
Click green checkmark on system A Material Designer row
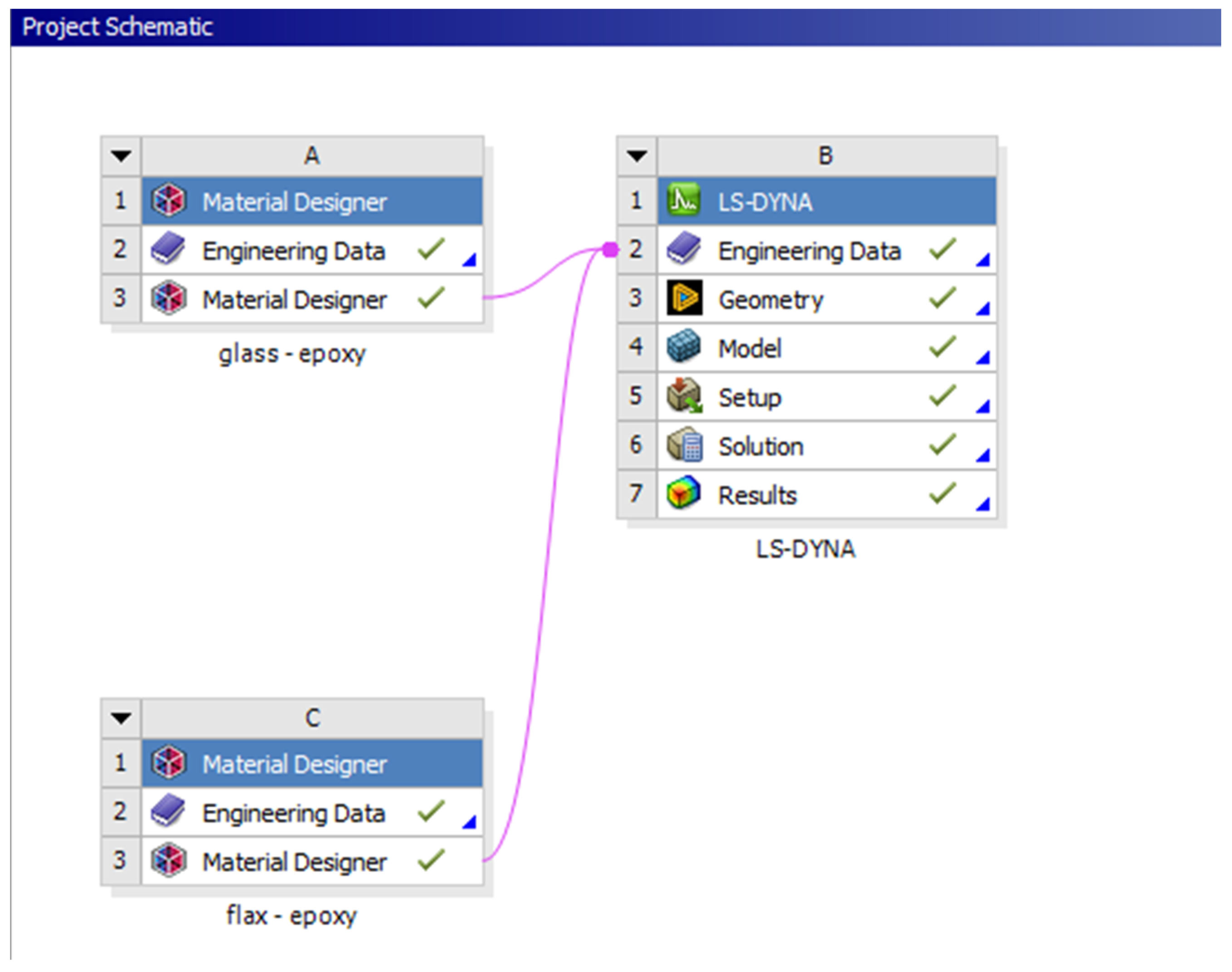coord(431,298)
